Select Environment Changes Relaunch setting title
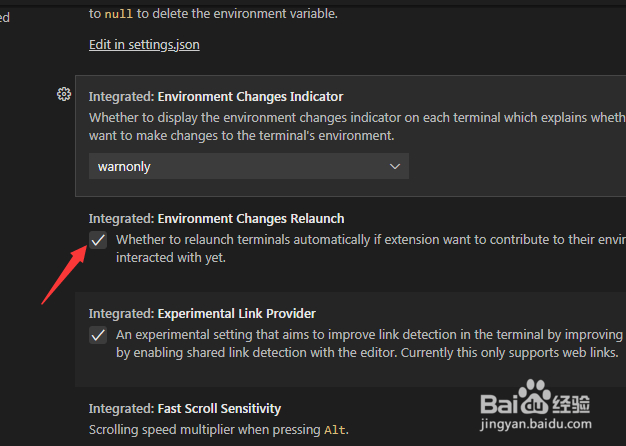The image size is (626, 446). [x=216, y=219]
